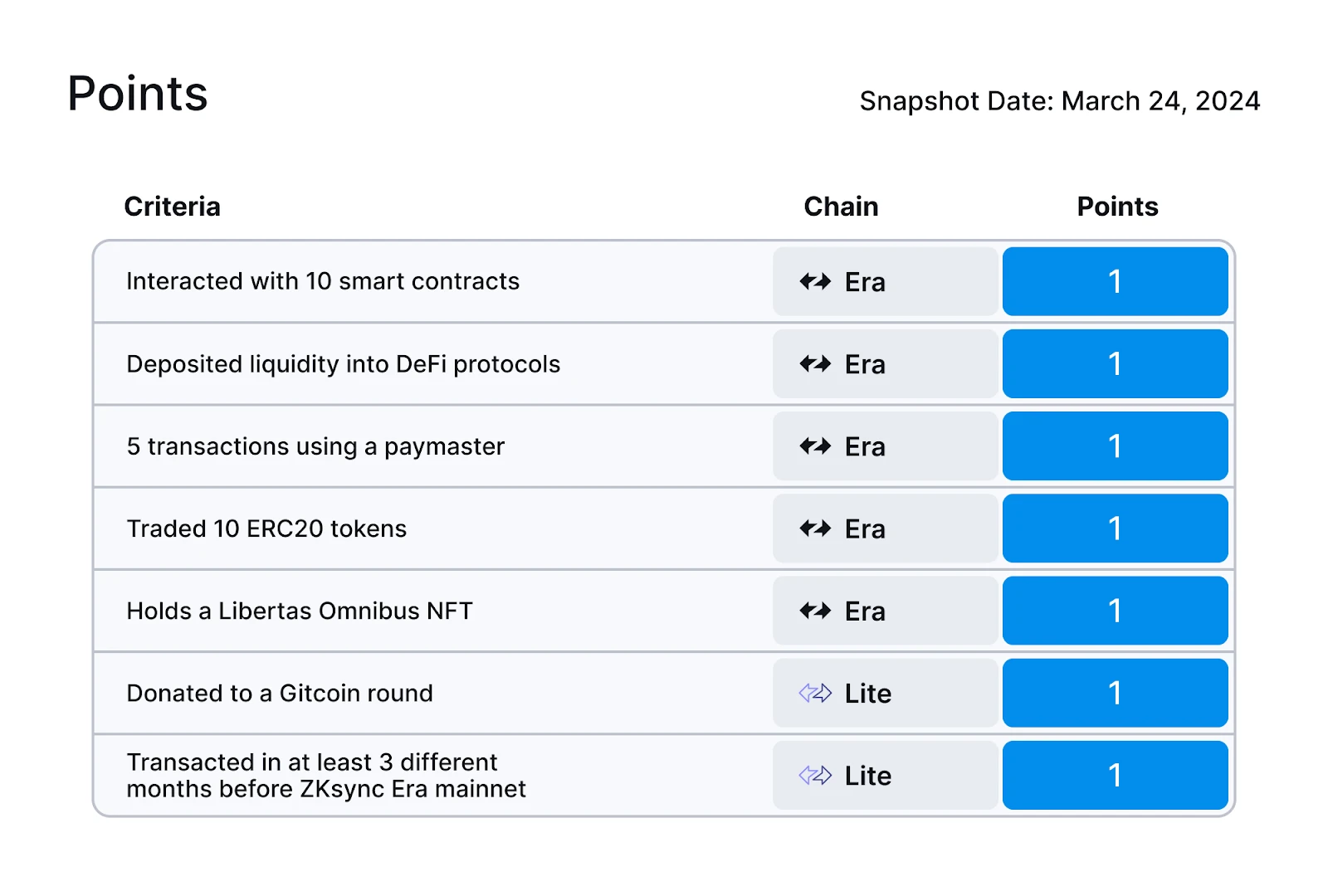Click the Era icon in the ERC20 tokens row

(x=815, y=528)
